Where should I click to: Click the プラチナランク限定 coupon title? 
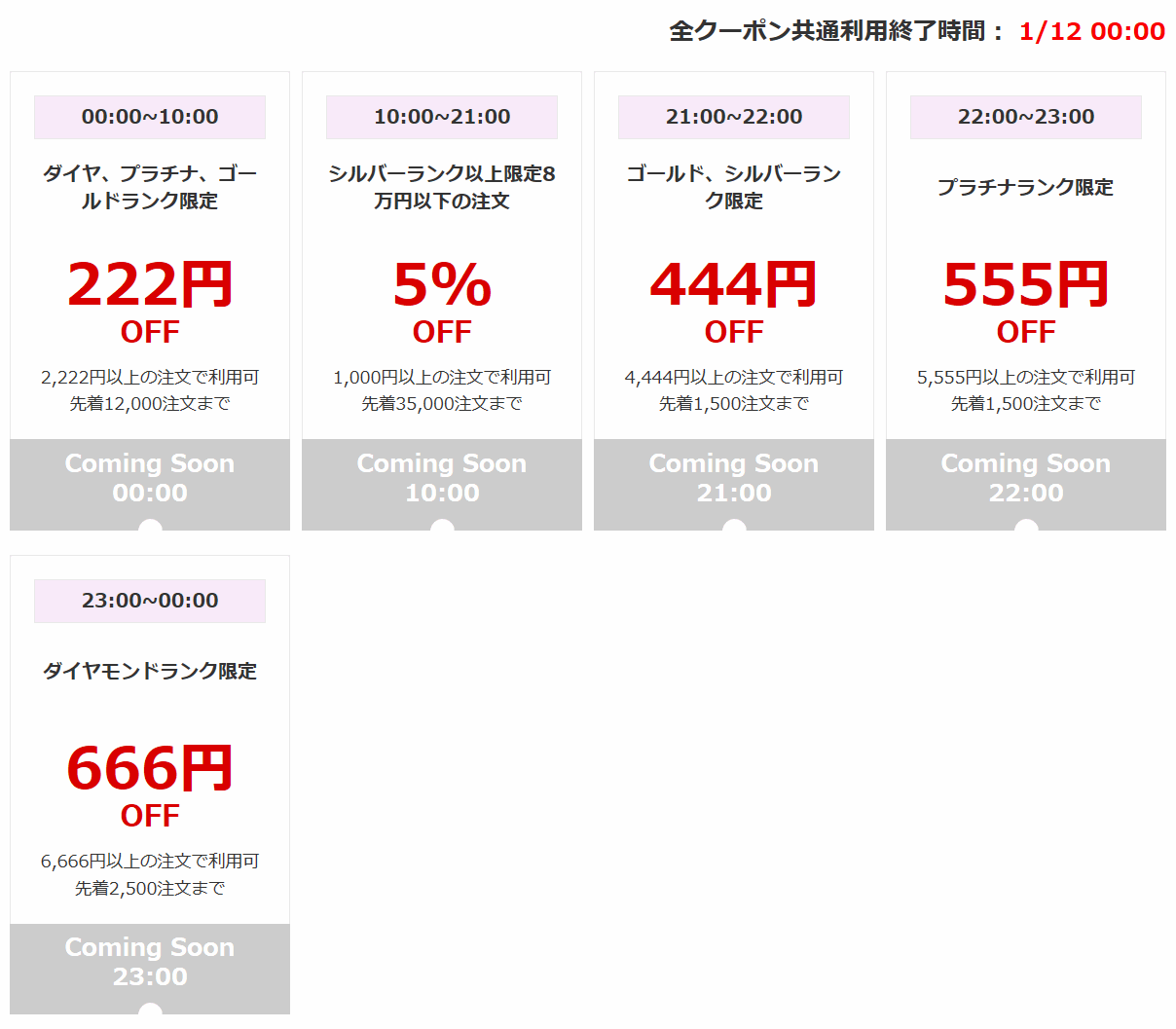point(1026,187)
